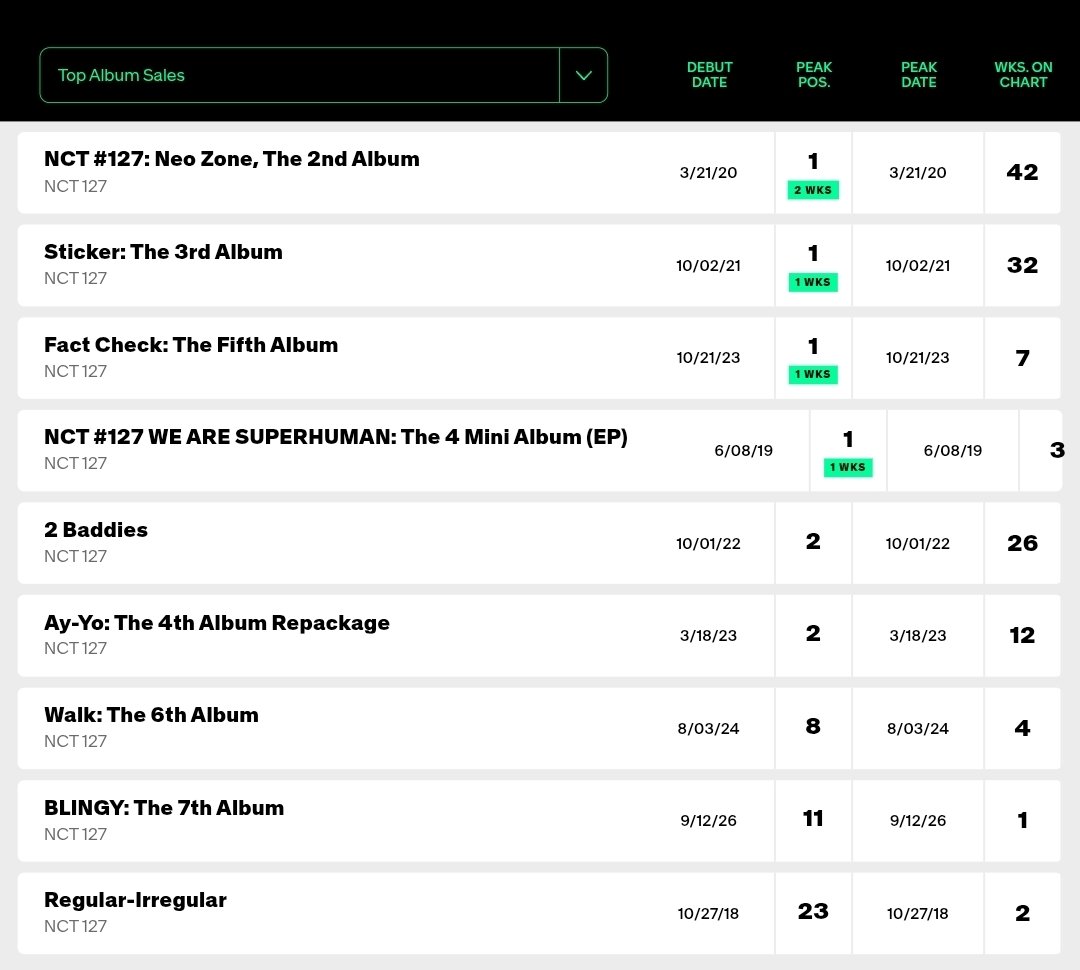Click debut date 10/21/23 for Fact Check
The image size is (1080, 970).
point(708,358)
